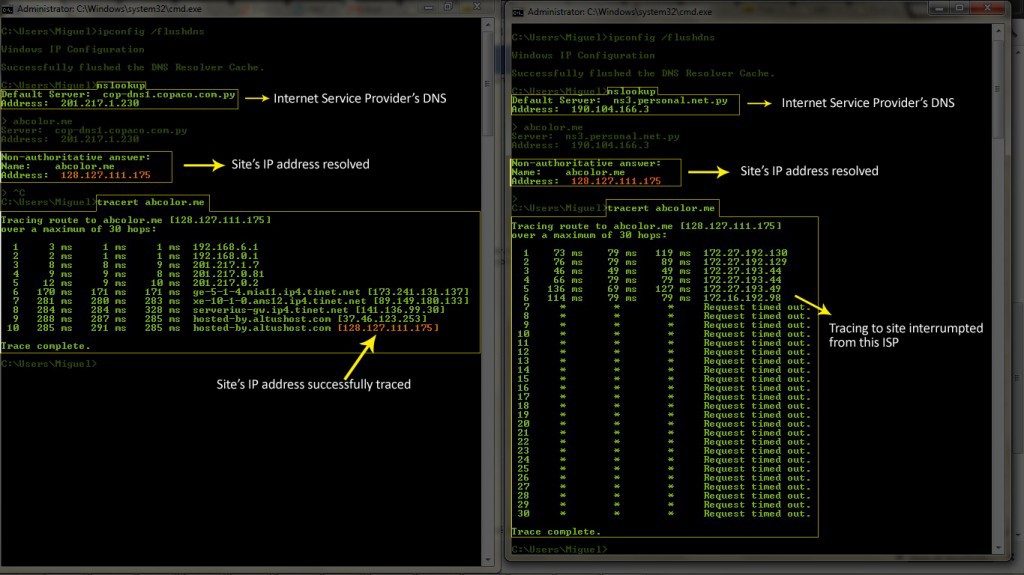Screen dimensions: 1024x575
Task: Click last prompt C:\Users\Miguel> in right window
Action: pos(560,550)
